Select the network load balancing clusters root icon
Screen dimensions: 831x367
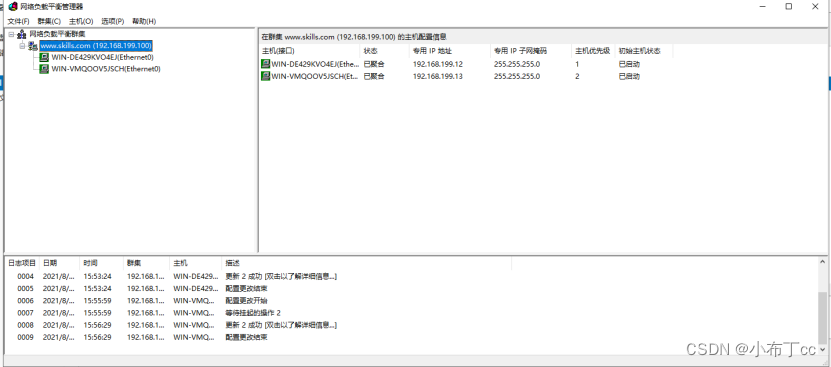point(21,34)
